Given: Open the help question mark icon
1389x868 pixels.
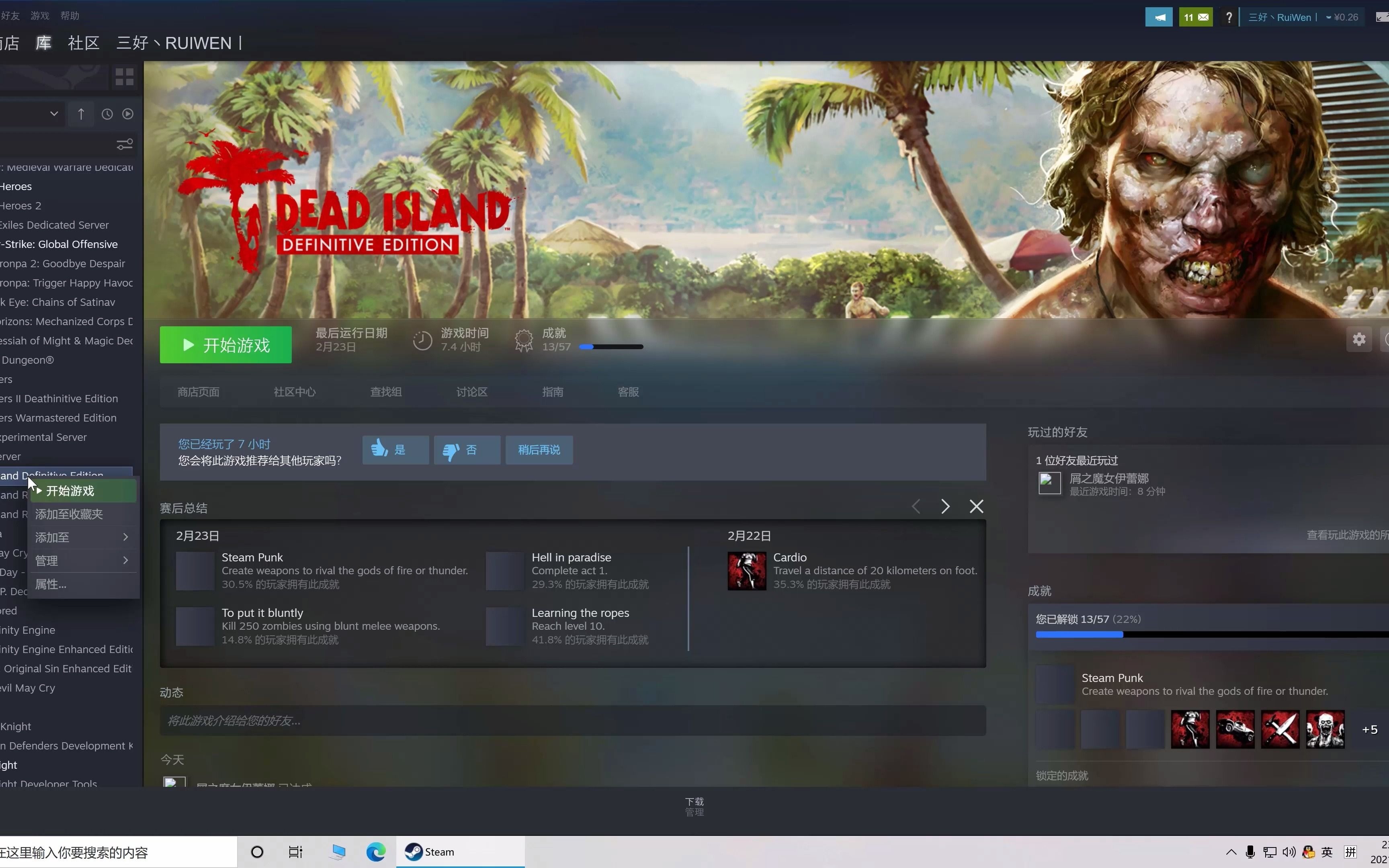Looking at the screenshot, I should pyautogui.click(x=1228, y=17).
